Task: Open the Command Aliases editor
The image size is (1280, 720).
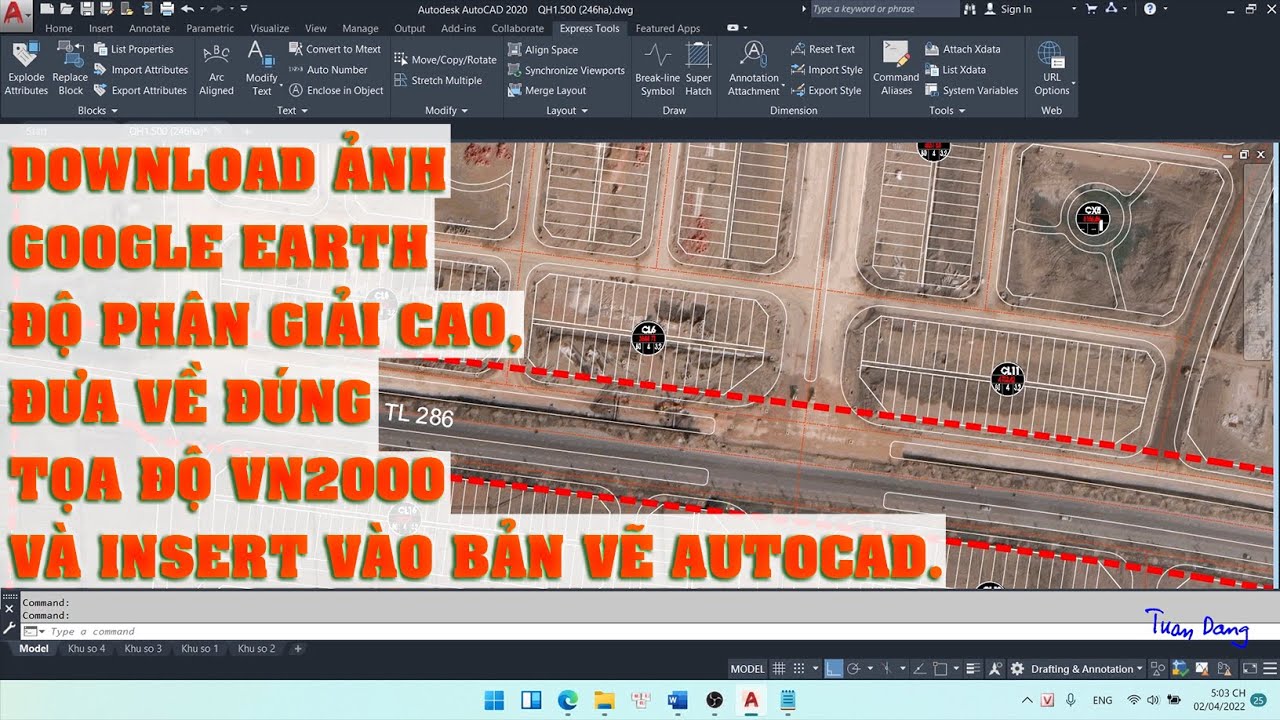Action: (x=896, y=69)
